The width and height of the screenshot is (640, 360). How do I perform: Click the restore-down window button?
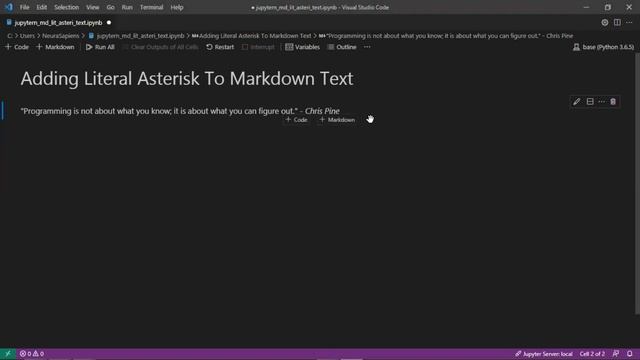[x=608, y=7]
